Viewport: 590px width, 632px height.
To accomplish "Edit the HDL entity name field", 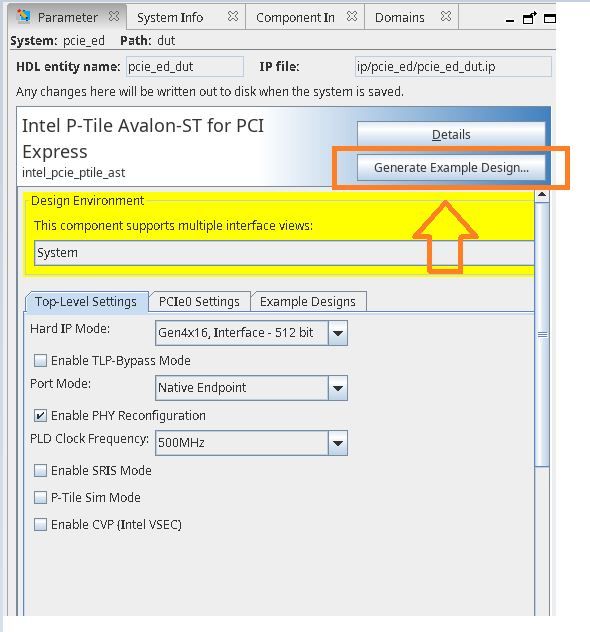I will 185,67.
